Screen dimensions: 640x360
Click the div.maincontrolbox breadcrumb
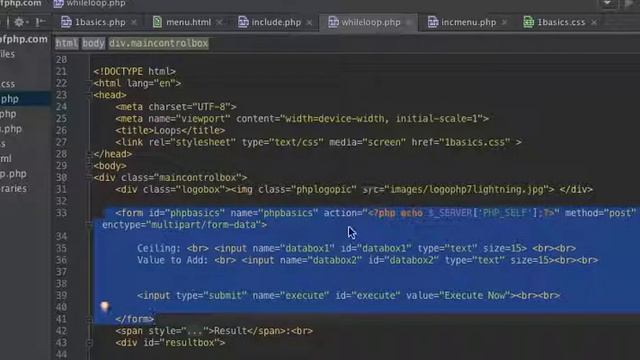click(158, 43)
